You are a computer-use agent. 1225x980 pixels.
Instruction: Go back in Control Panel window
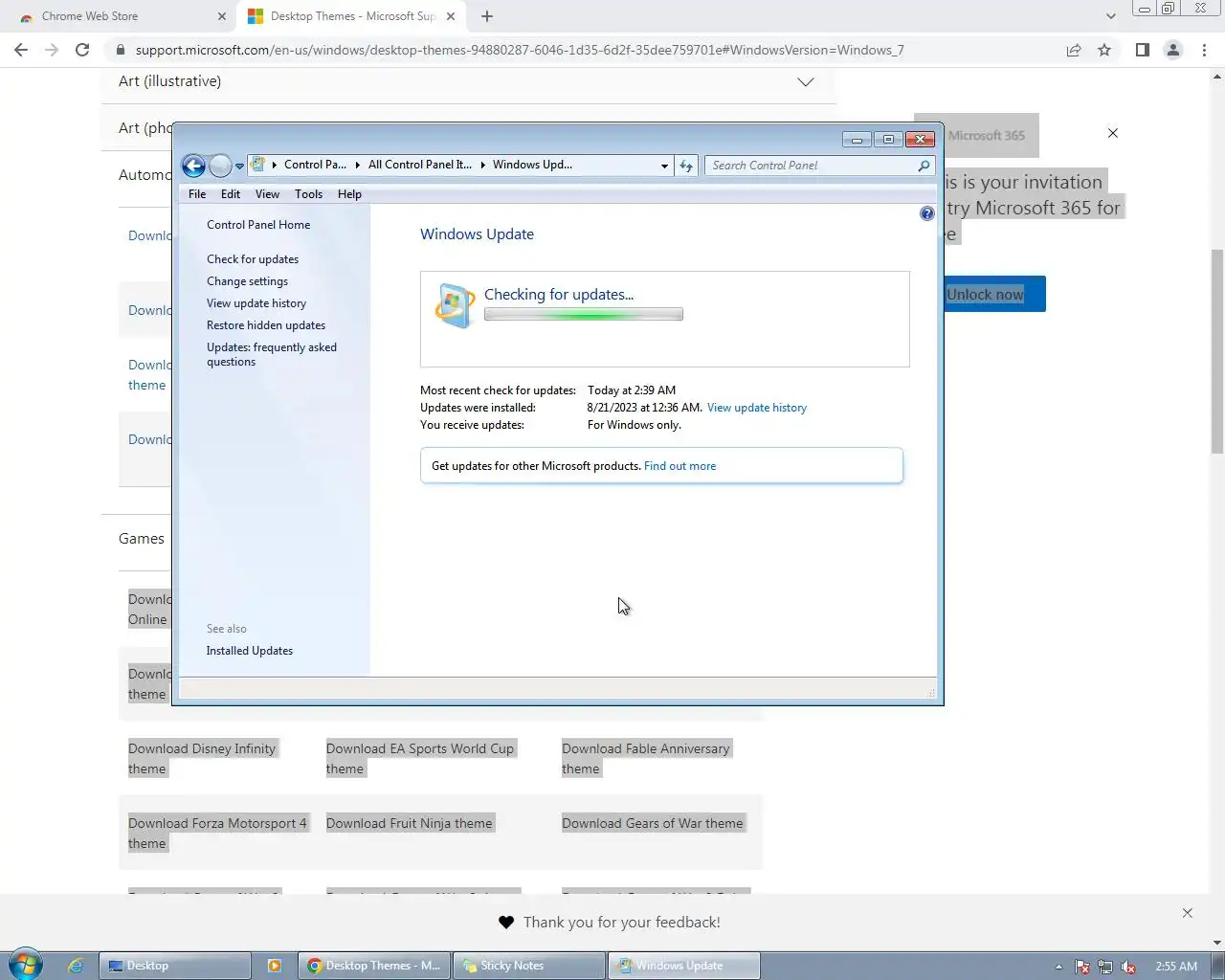tap(193, 166)
